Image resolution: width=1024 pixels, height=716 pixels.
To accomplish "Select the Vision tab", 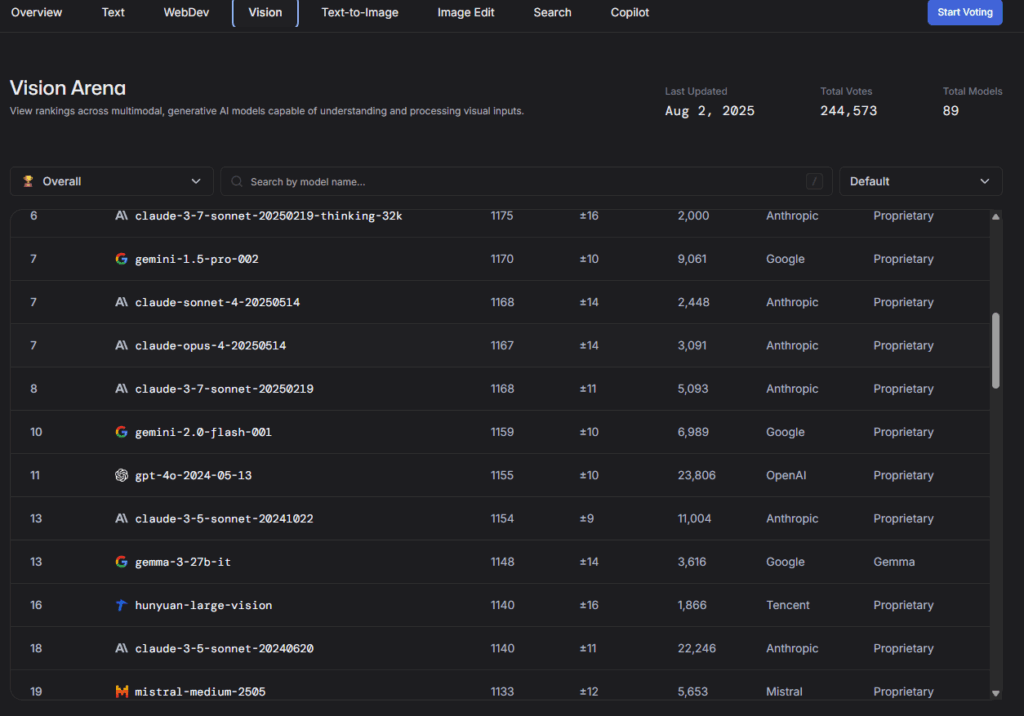I will coord(265,12).
